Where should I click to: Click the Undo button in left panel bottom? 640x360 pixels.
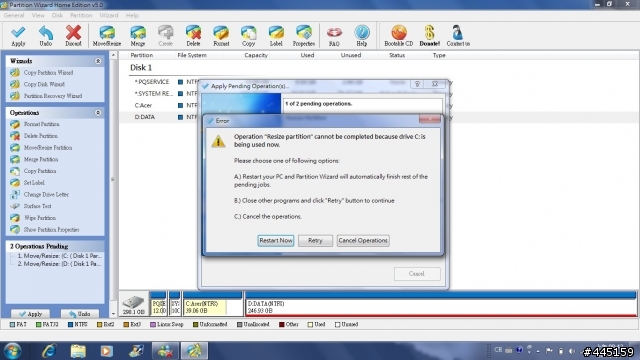(80, 314)
